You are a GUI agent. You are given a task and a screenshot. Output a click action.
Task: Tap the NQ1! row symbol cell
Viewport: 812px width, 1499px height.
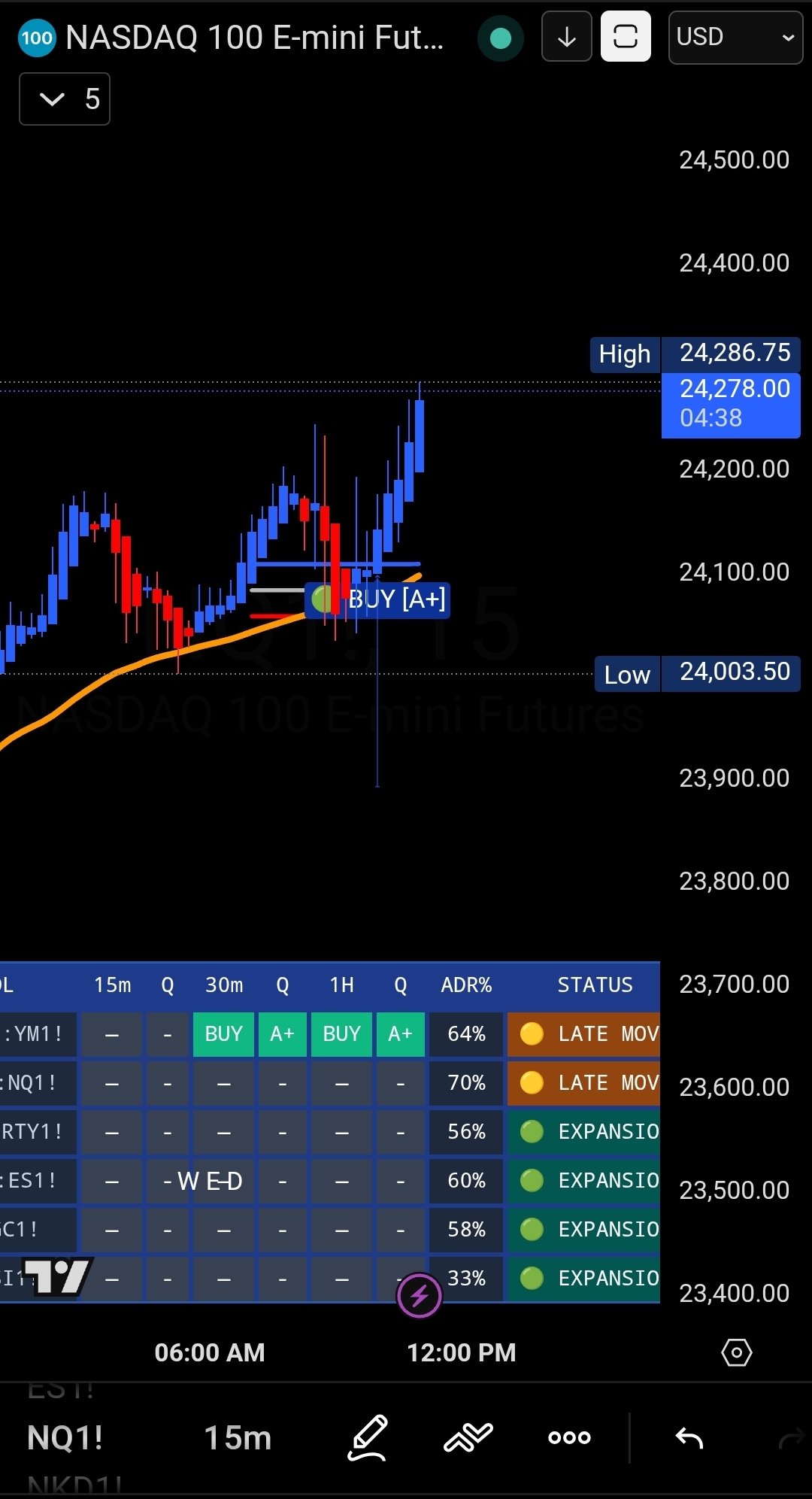pyautogui.click(x=38, y=1083)
